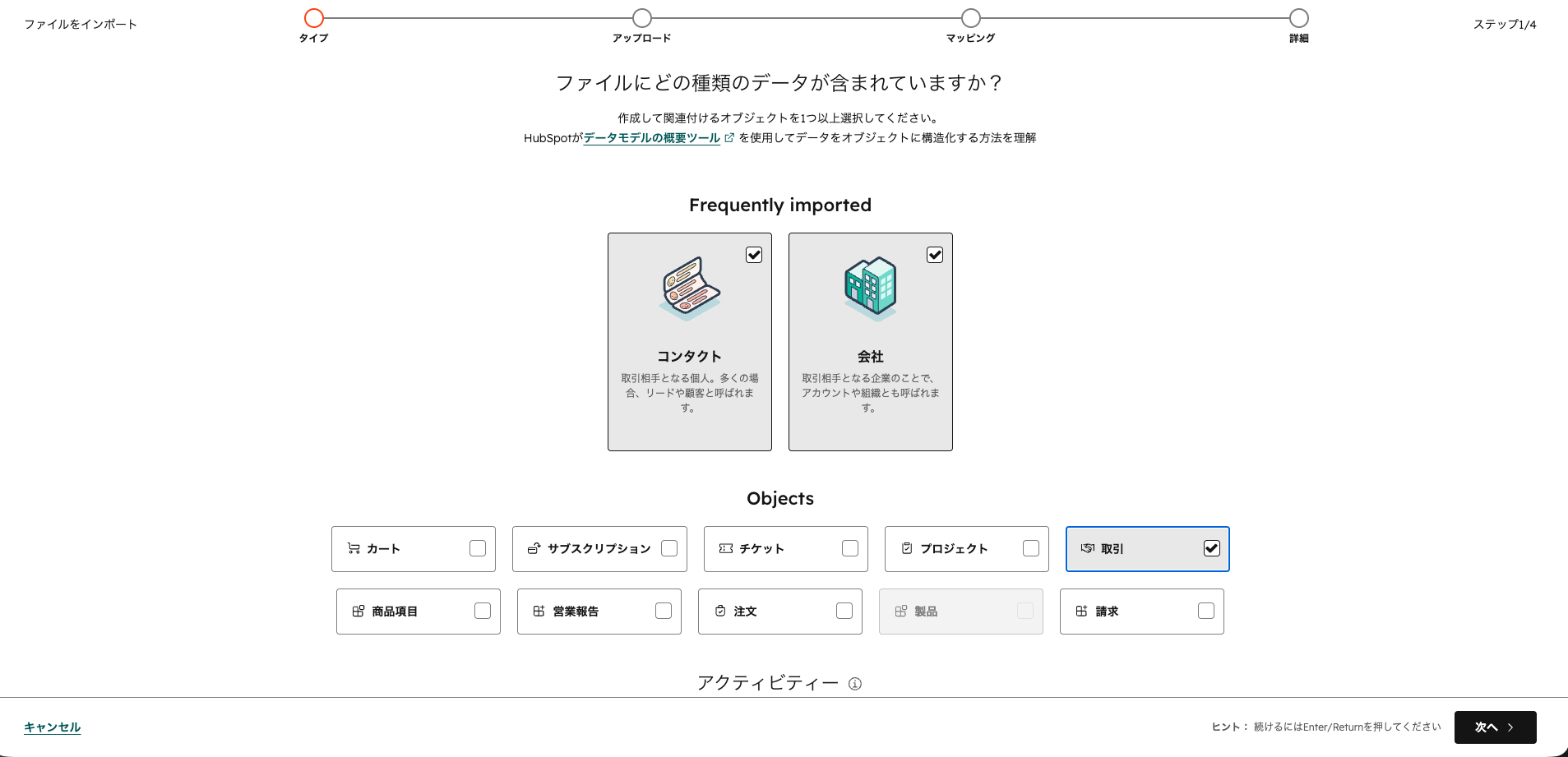Viewport: 1568px width, 757px height.
Task: Uncheck the 会社 checkbox
Action: click(935, 255)
